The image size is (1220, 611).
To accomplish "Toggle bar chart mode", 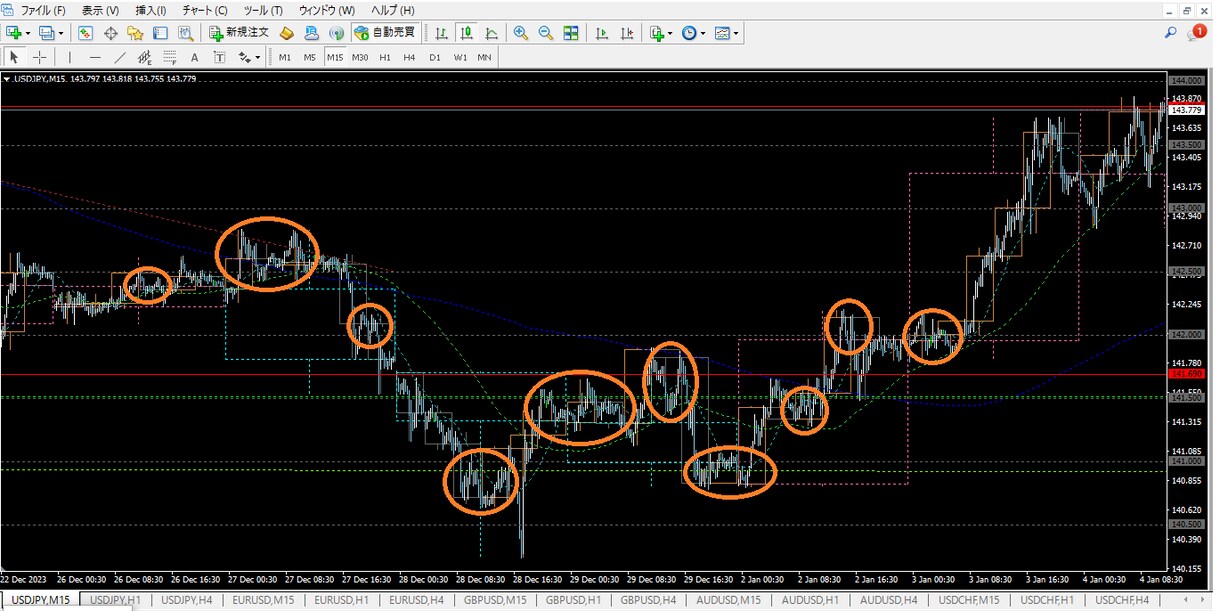I will tap(441, 33).
